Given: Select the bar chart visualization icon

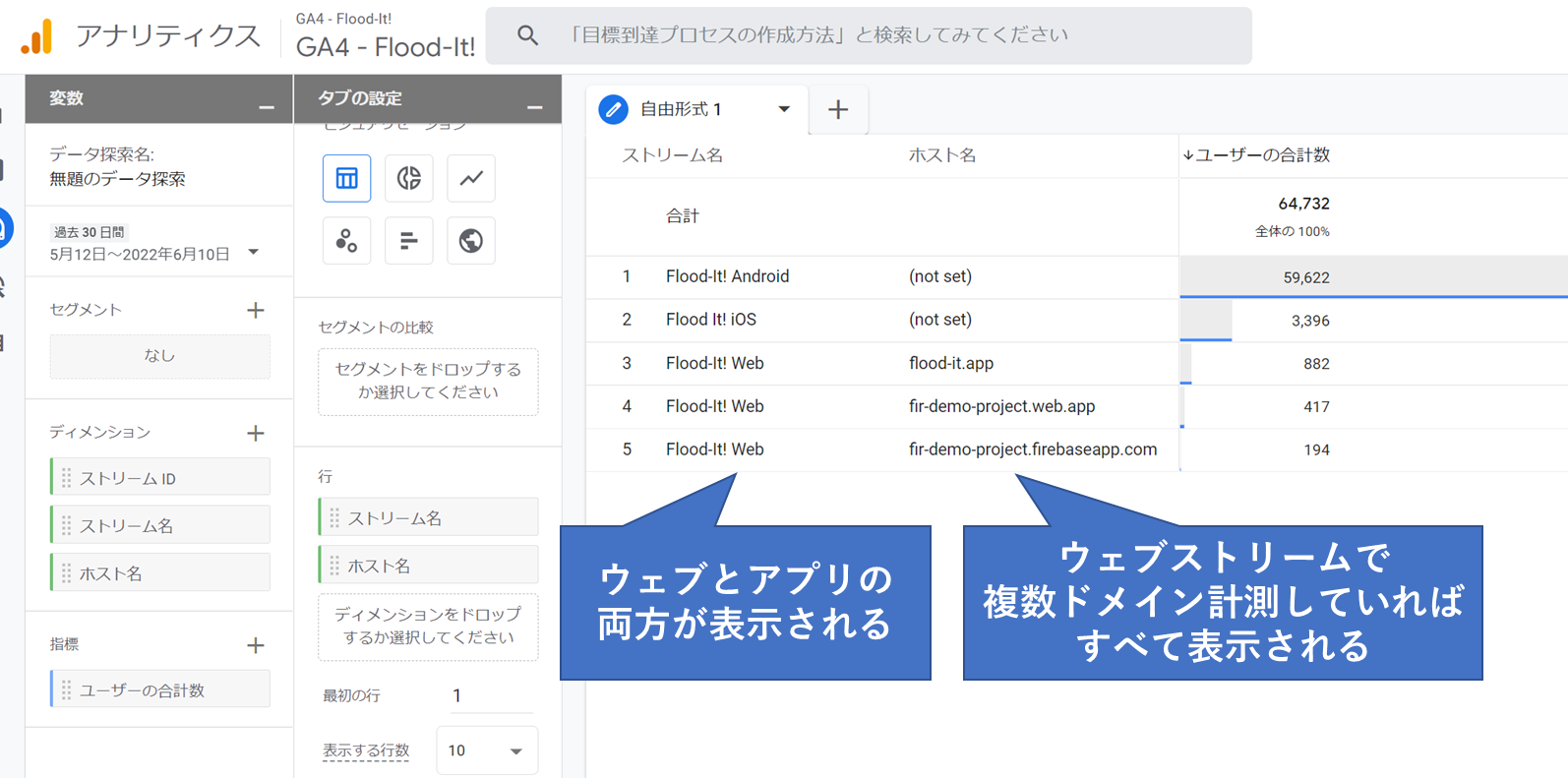Looking at the screenshot, I should [409, 240].
